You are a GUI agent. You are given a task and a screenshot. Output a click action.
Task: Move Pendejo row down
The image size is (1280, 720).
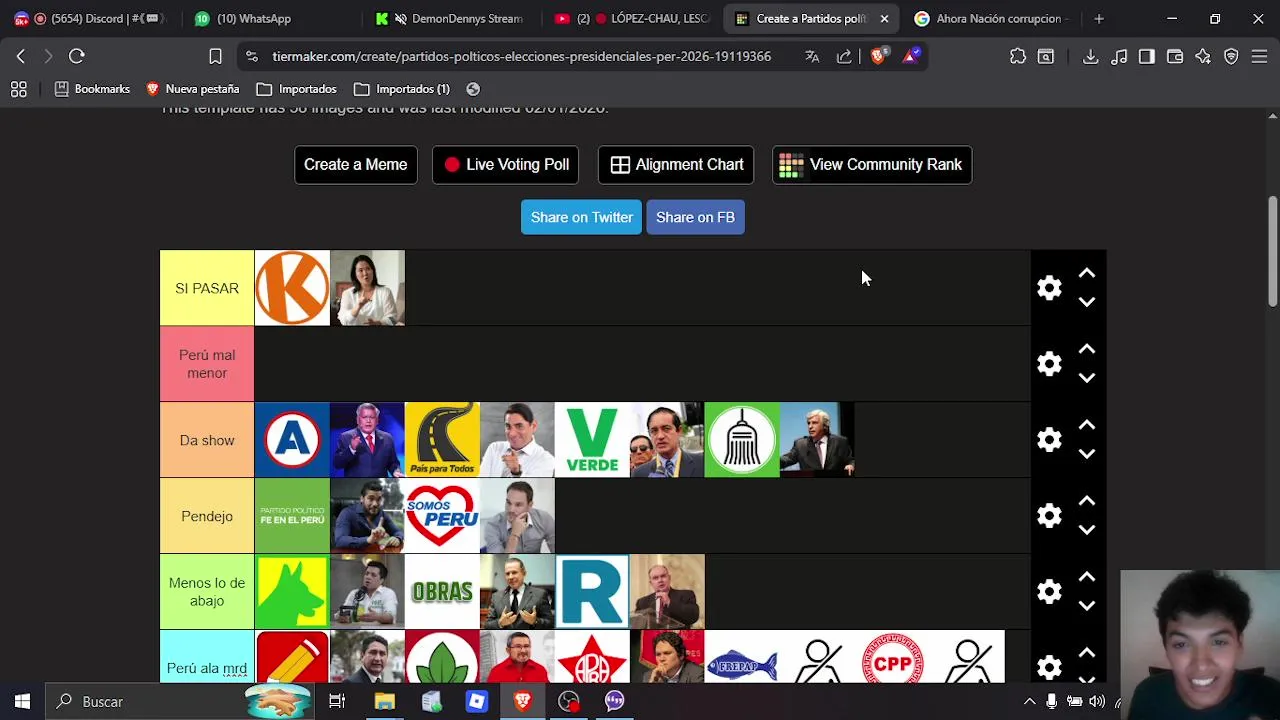tap(1087, 530)
